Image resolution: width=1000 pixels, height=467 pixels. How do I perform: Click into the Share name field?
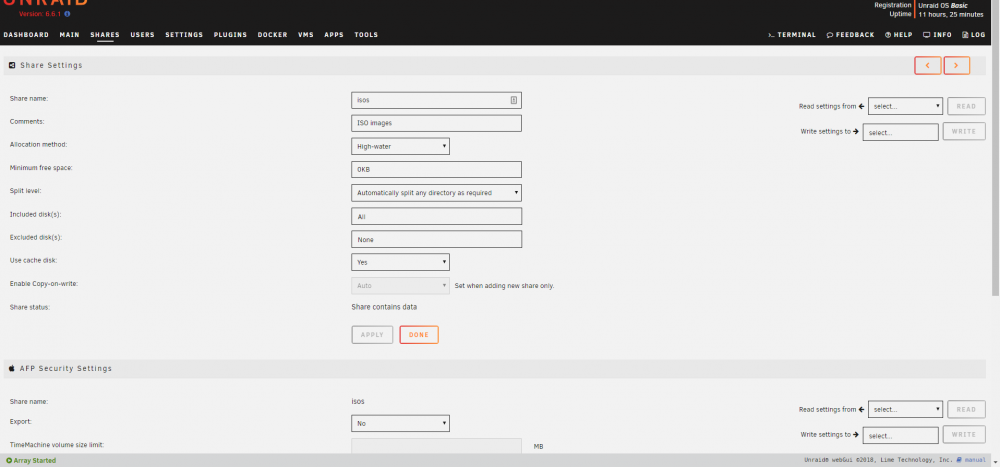tap(436, 100)
